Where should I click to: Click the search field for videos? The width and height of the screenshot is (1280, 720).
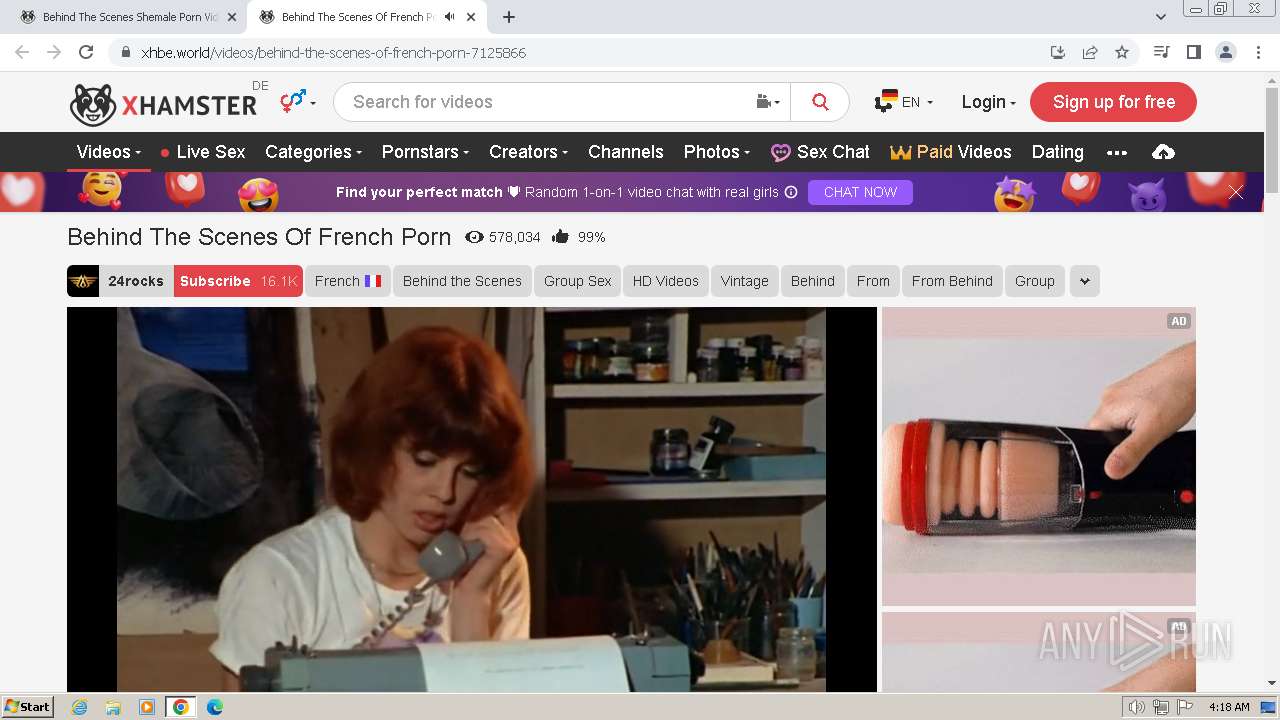(x=545, y=102)
